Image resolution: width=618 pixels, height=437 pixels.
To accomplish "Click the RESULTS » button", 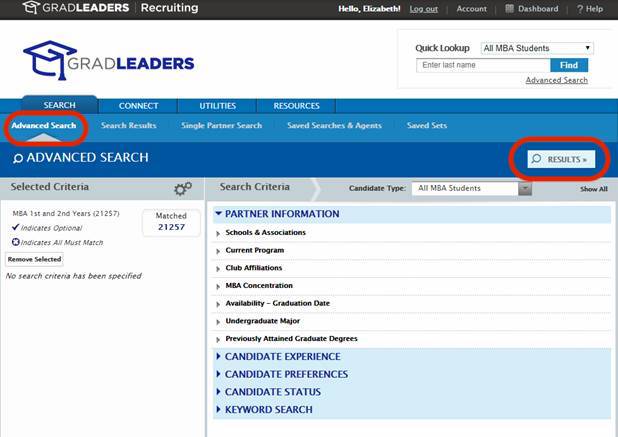I will pyautogui.click(x=561, y=159).
